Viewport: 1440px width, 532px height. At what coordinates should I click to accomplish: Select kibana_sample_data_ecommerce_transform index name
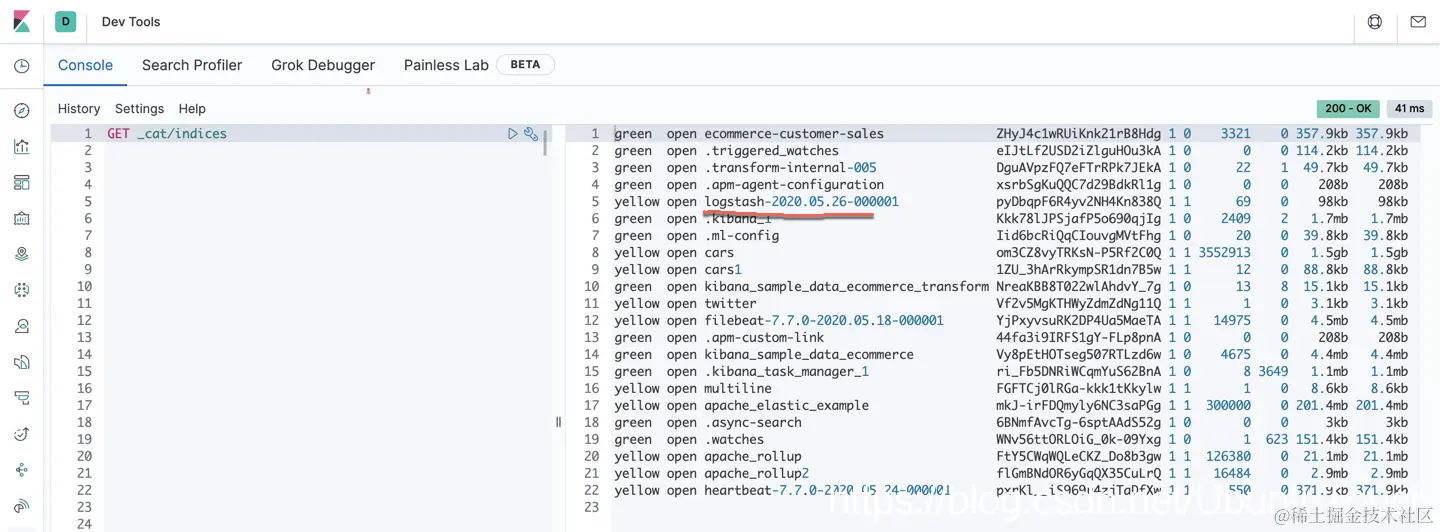pos(846,287)
